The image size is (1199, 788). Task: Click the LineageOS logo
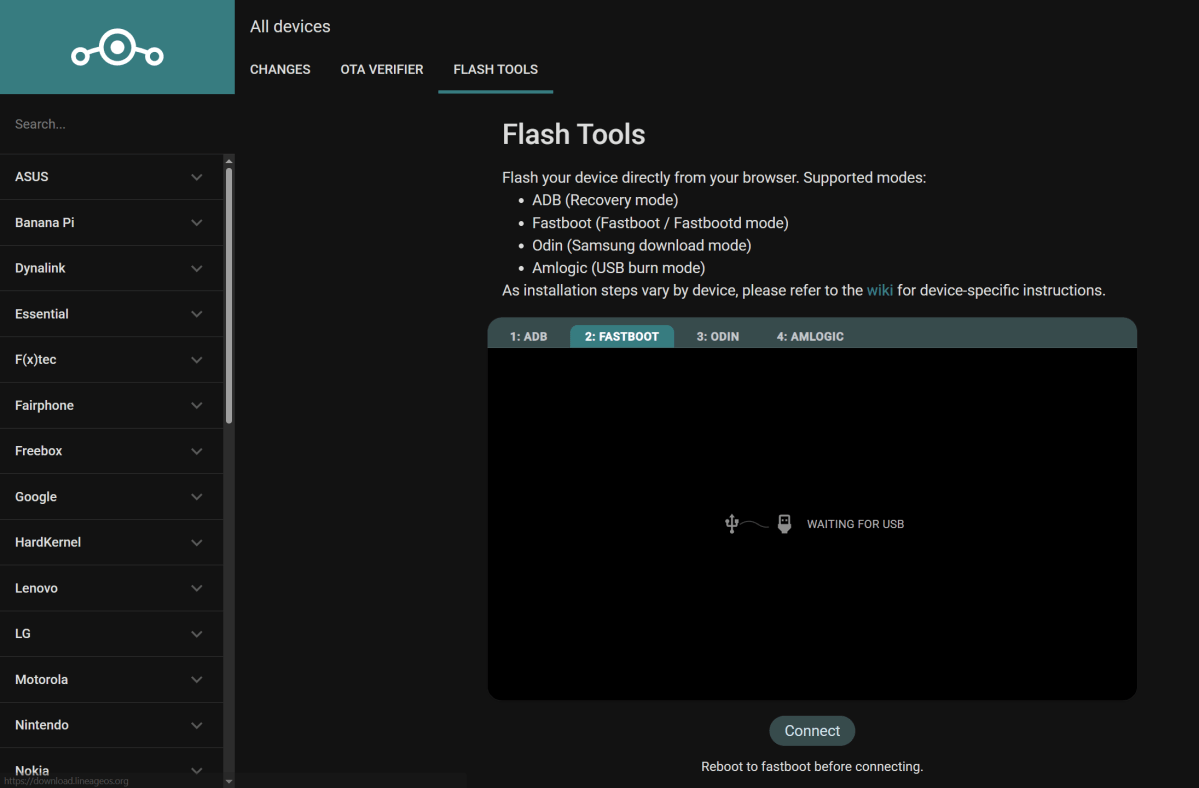[x=117, y=48]
